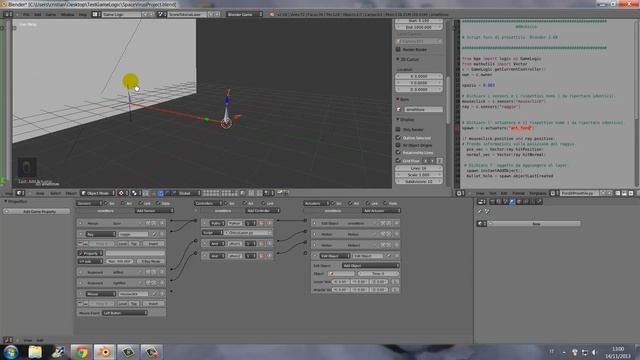Enable Only Render checkbox
Image resolution: width=640 pixels, height=360 pixels.
pos(398,129)
